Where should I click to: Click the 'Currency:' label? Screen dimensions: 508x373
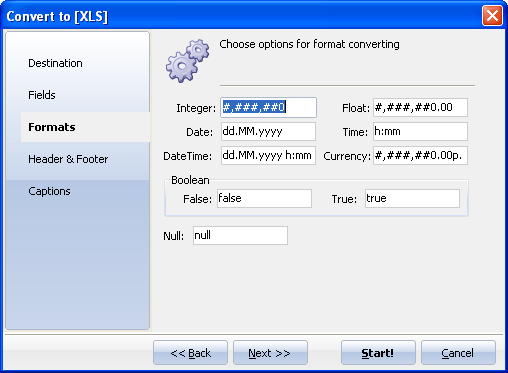point(347,156)
